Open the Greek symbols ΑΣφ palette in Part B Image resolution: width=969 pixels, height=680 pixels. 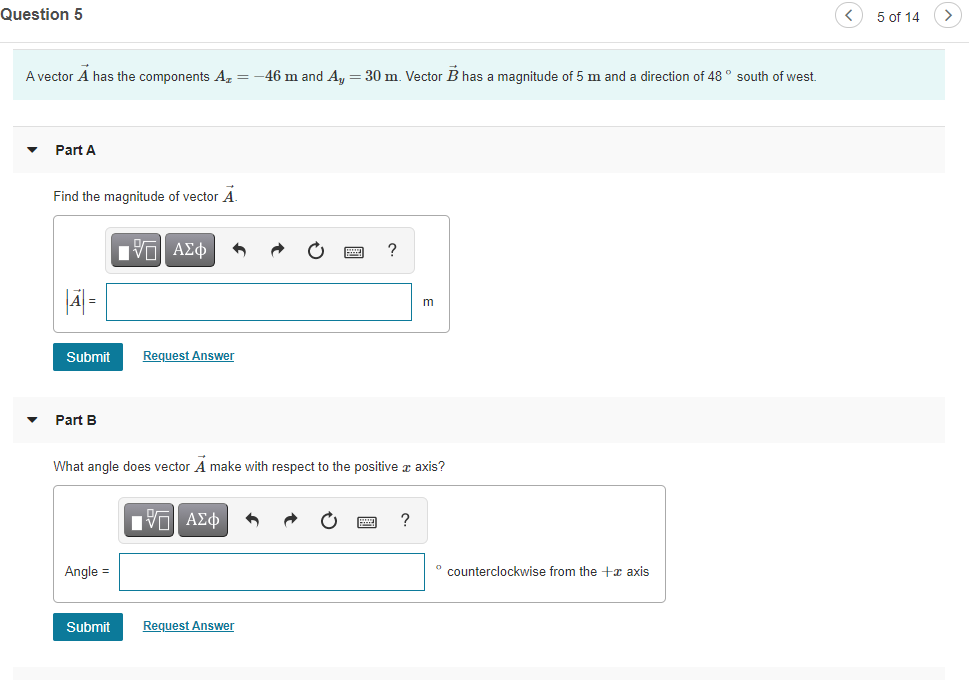point(202,520)
